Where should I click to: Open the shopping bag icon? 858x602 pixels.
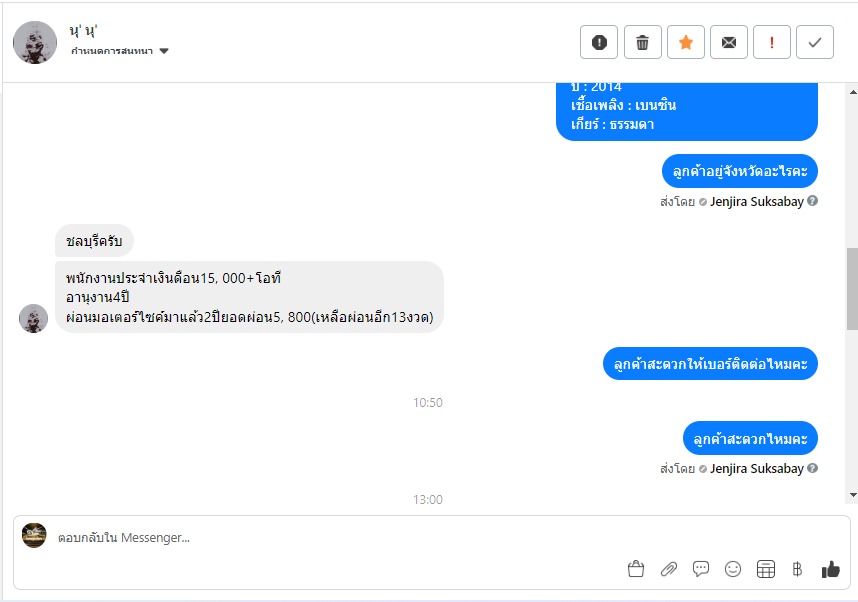click(x=636, y=569)
